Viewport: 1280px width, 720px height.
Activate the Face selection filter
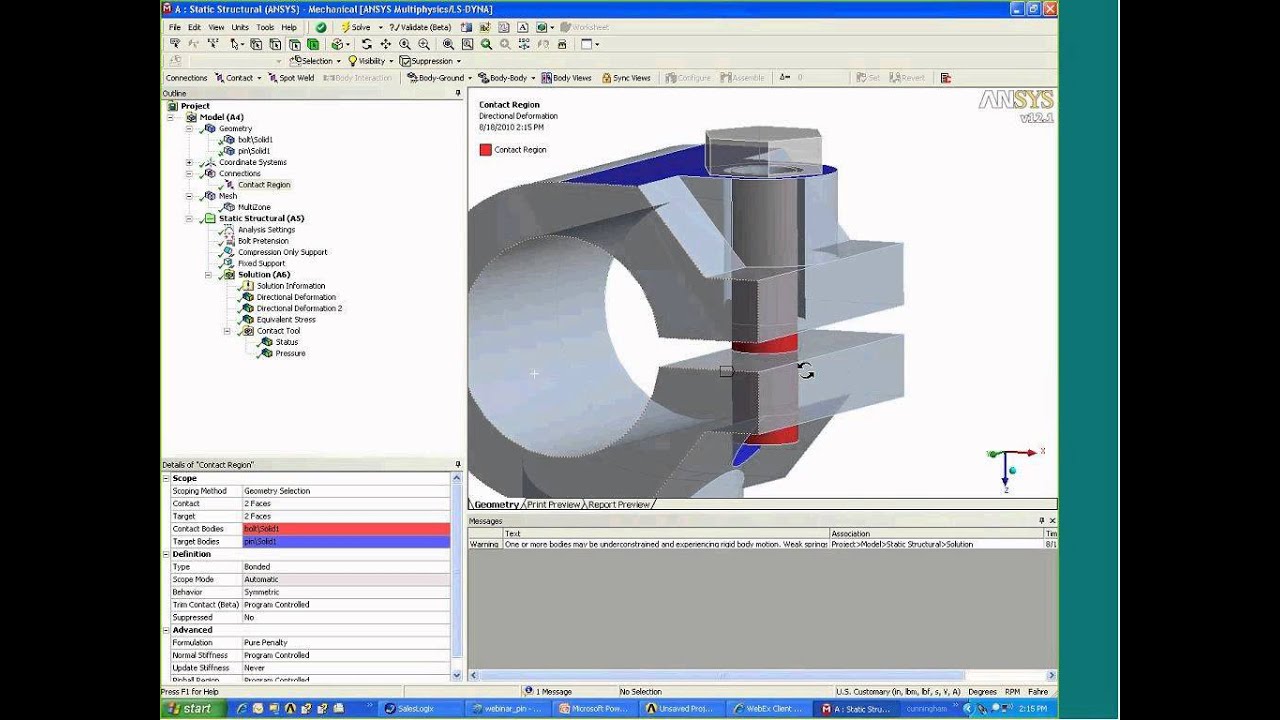tap(295, 44)
